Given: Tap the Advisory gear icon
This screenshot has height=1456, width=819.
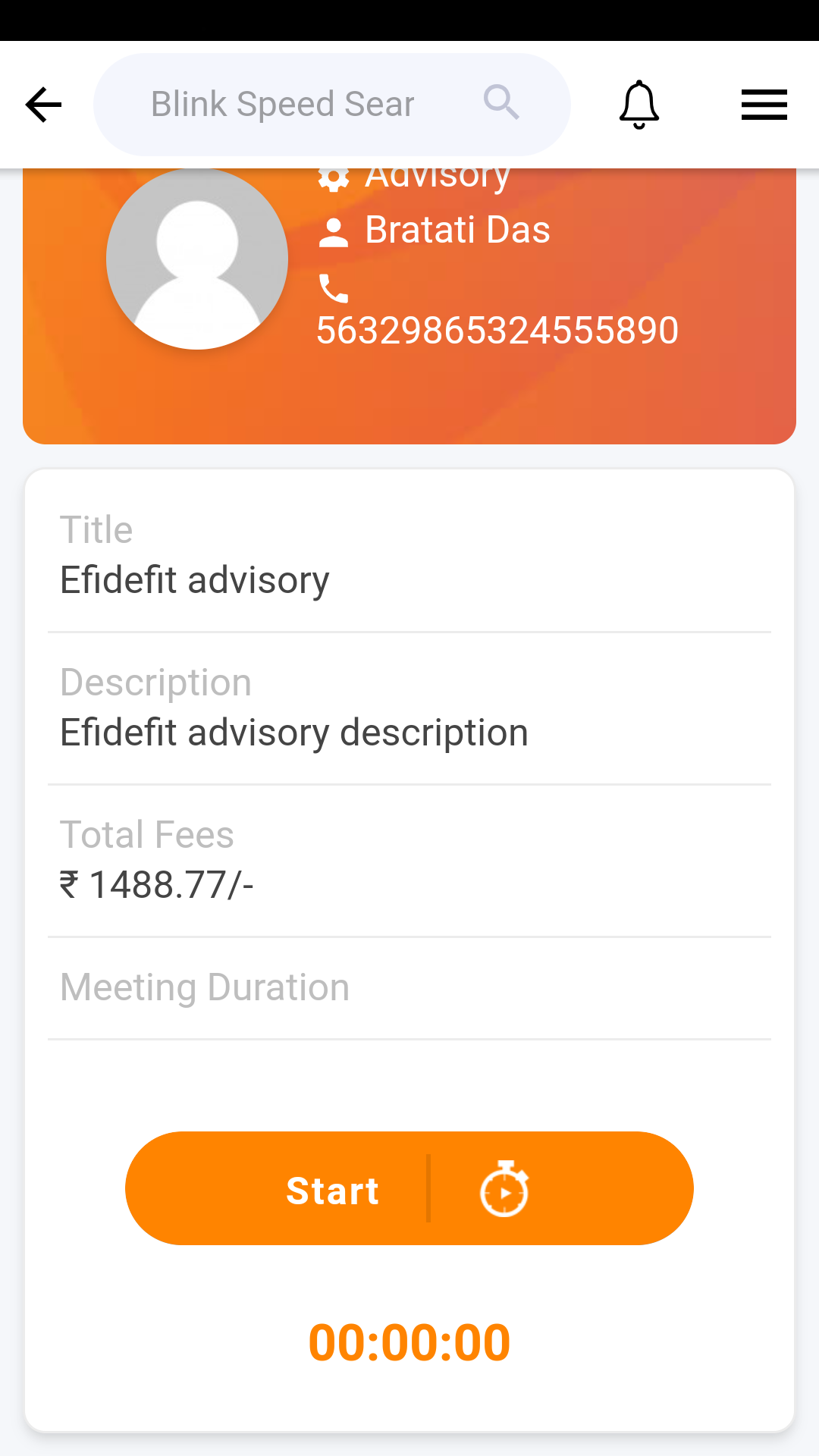Looking at the screenshot, I should (333, 178).
